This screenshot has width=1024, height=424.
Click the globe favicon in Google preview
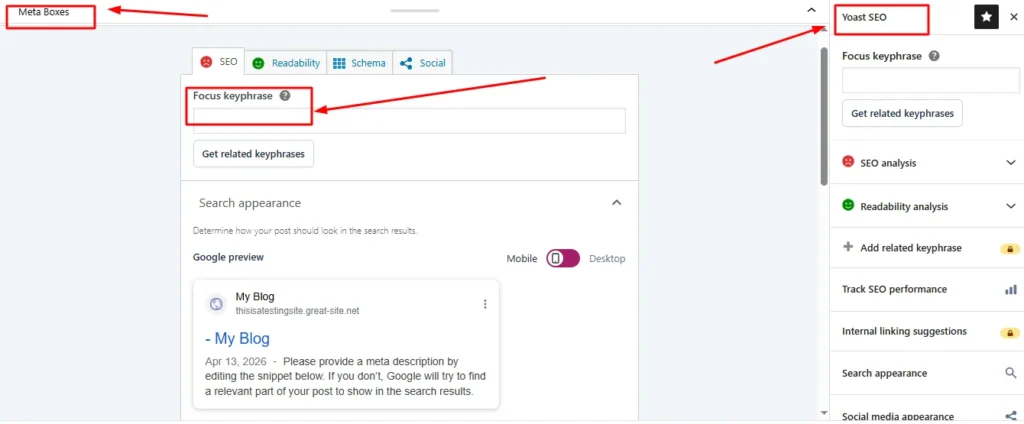(216, 304)
